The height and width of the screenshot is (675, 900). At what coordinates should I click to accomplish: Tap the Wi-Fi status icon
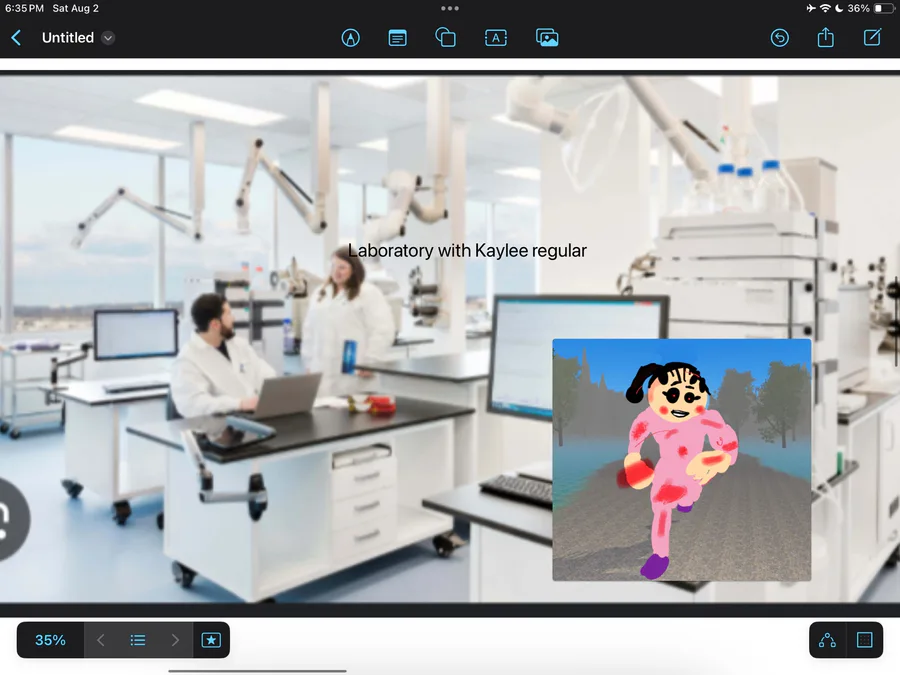coord(825,8)
